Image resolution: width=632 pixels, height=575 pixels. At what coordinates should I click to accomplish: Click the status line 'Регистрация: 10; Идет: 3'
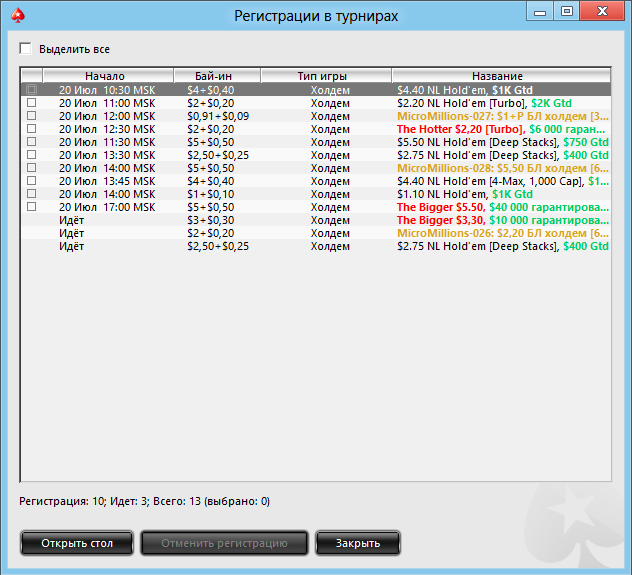(144, 501)
